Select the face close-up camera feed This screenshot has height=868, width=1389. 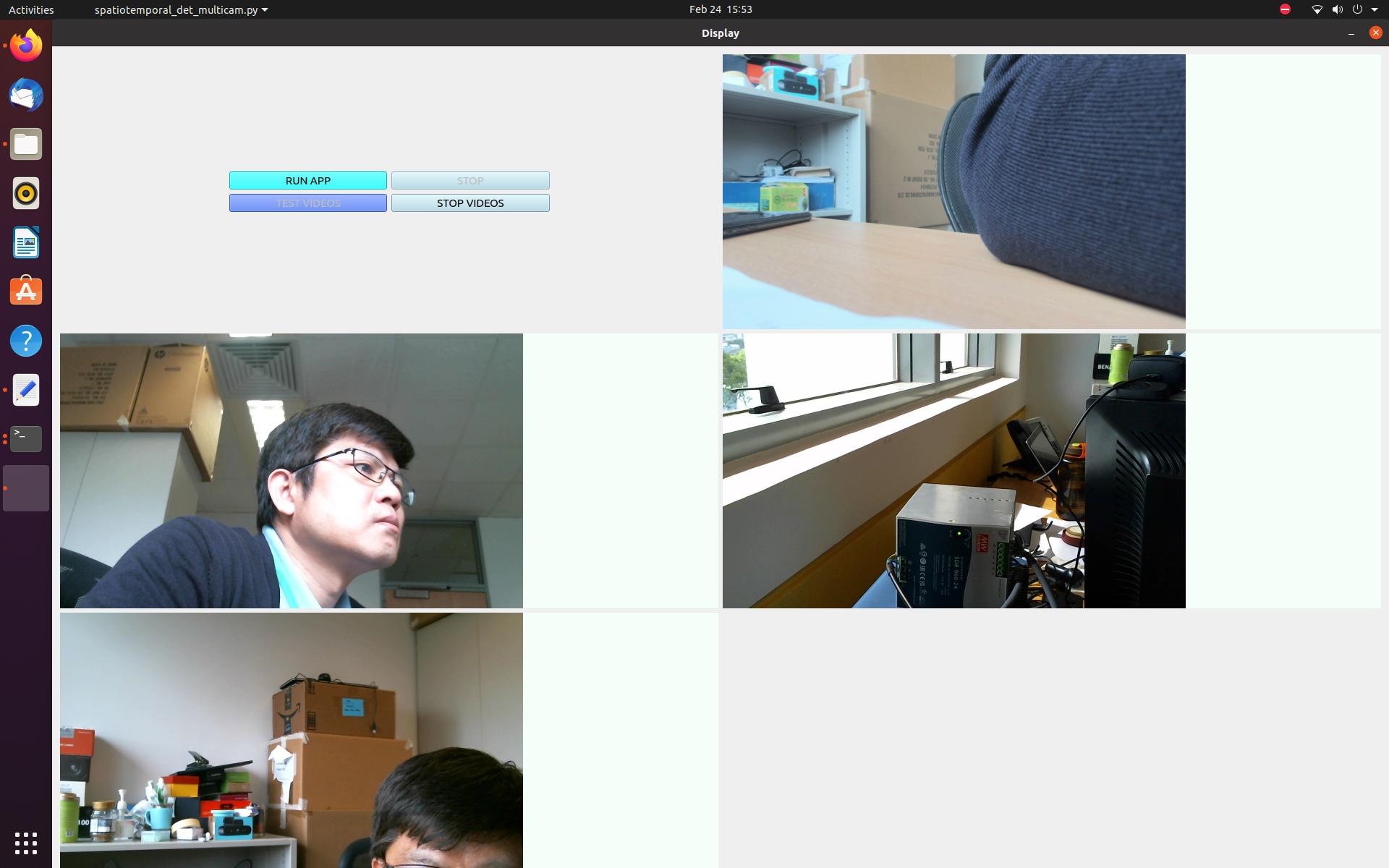[291, 470]
